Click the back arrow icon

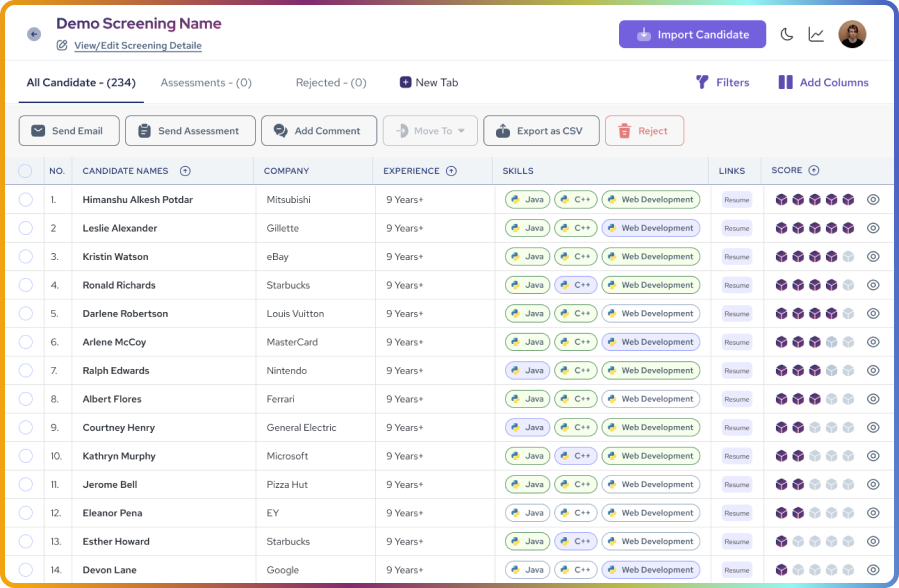34,34
